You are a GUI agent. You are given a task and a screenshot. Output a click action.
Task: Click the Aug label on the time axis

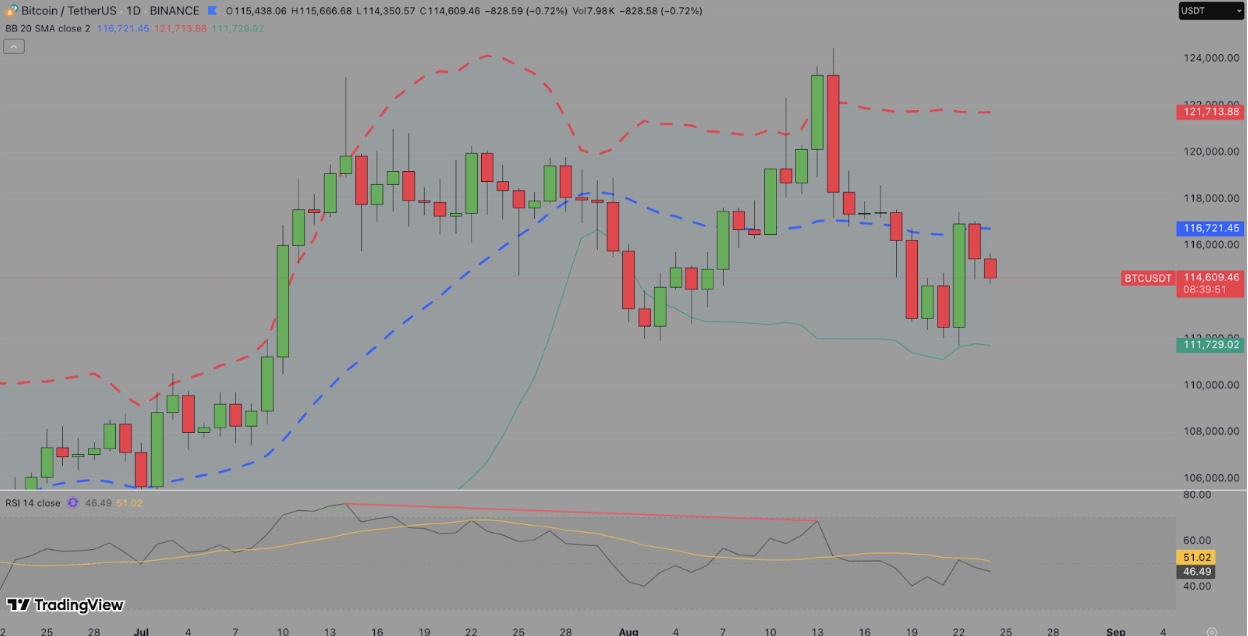pyautogui.click(x=628, y=632)
